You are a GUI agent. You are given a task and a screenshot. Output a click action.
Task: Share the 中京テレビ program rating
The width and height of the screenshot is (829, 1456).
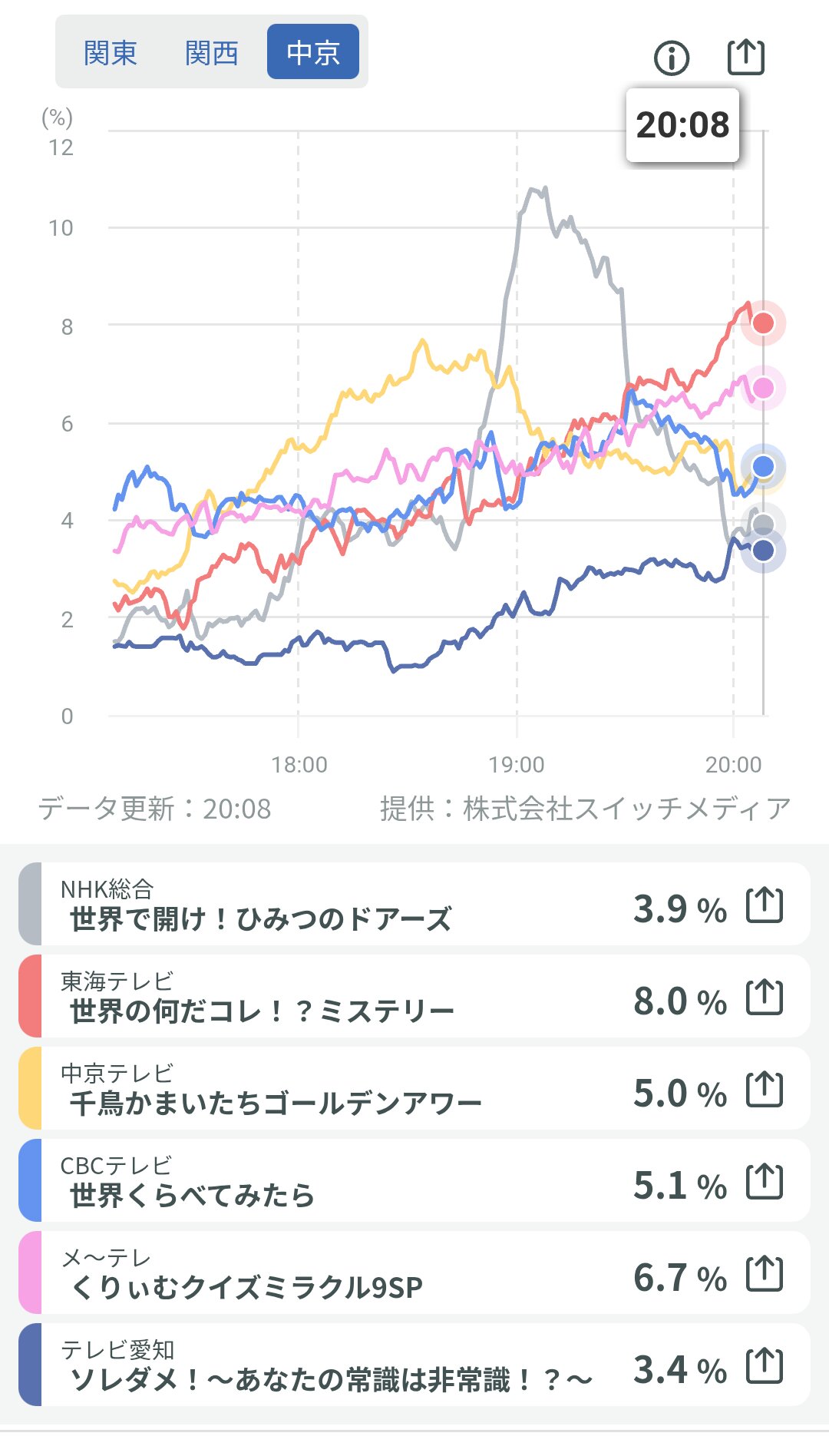click(x=765, y=1090)
